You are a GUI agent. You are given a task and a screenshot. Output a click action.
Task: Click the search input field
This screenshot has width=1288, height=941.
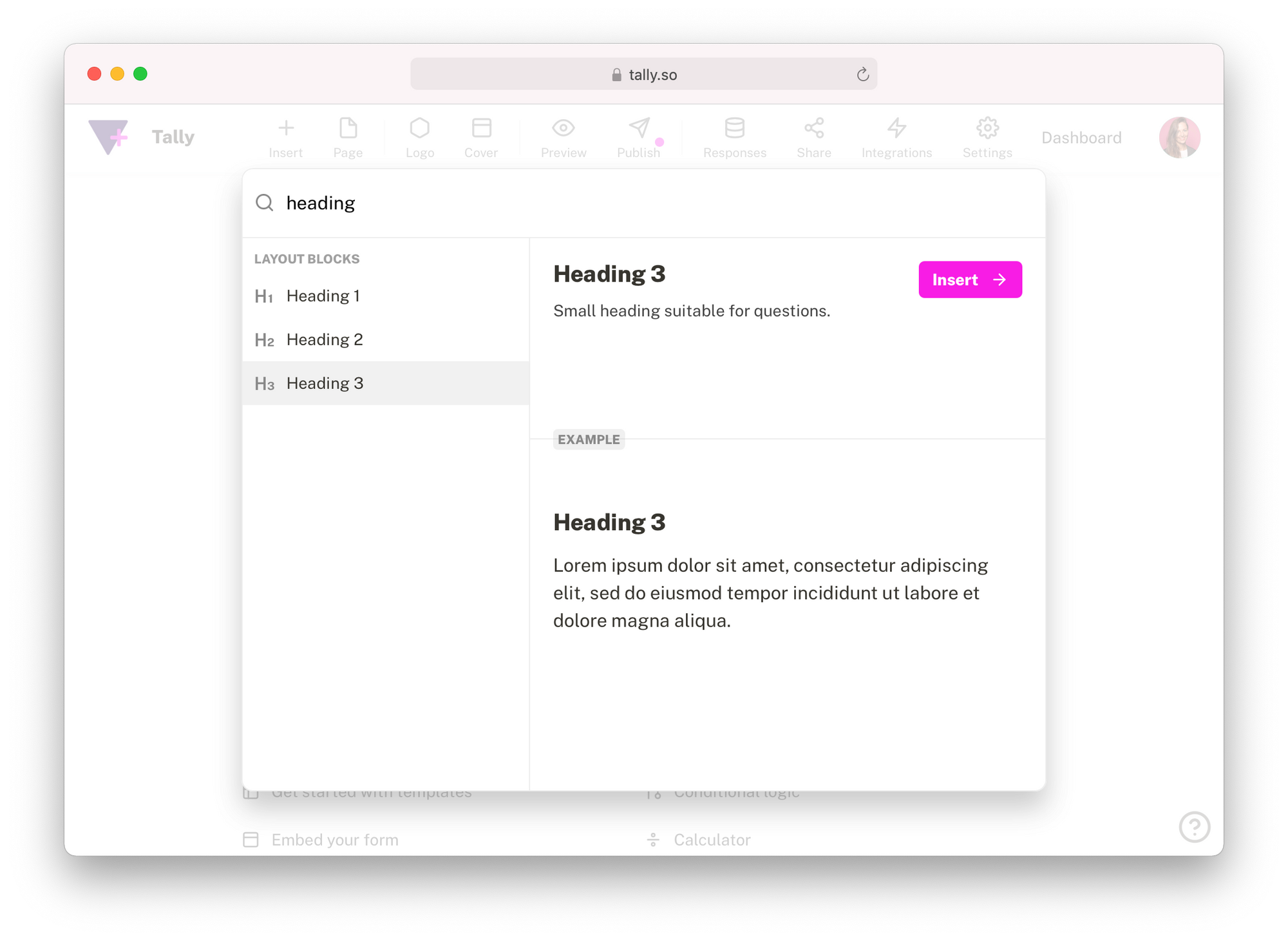[644, 203]
